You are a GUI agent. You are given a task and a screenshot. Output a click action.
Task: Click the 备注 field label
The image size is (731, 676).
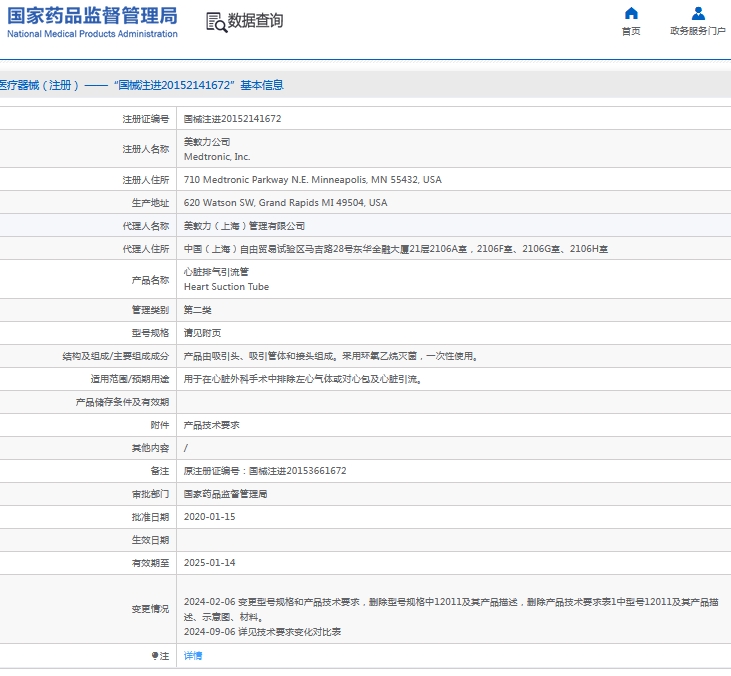(x=159, y=471)
